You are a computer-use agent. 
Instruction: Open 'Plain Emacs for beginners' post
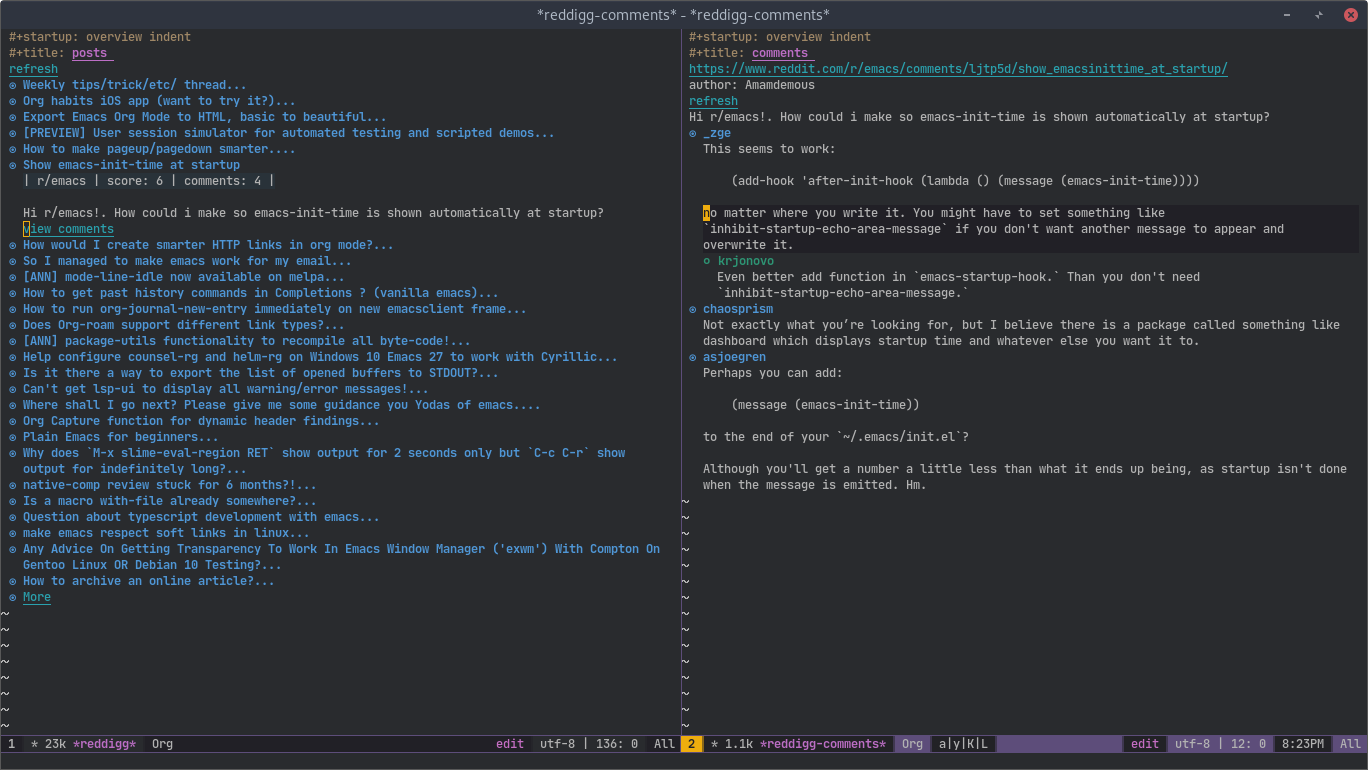[x=121, y=437]
